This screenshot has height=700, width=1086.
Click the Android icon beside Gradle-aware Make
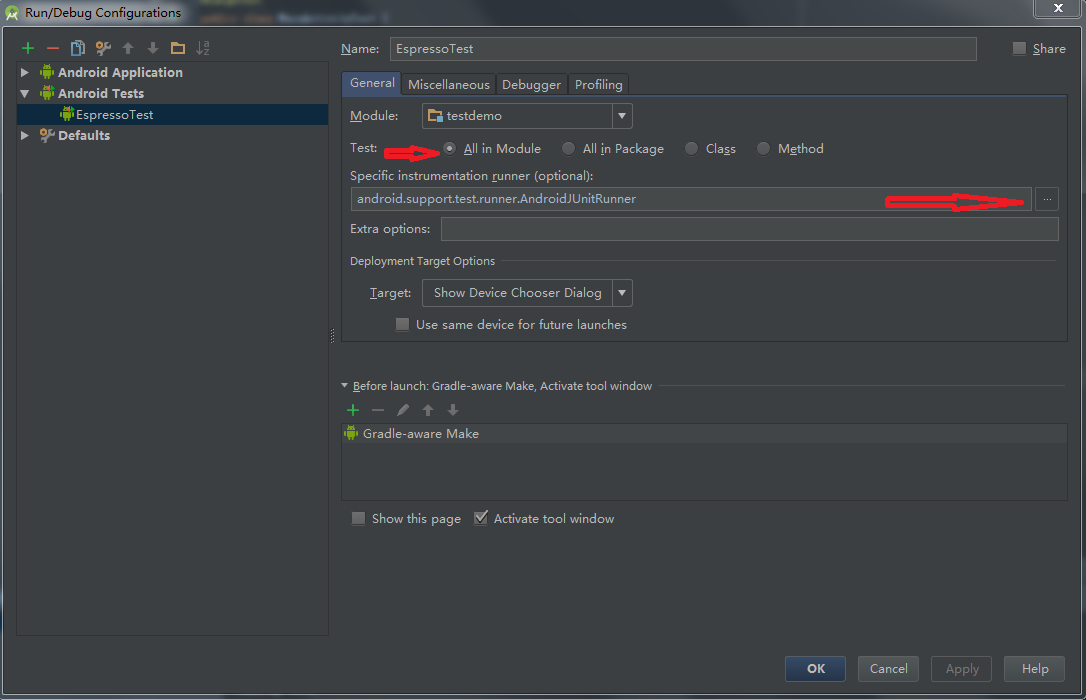(351, 433)
